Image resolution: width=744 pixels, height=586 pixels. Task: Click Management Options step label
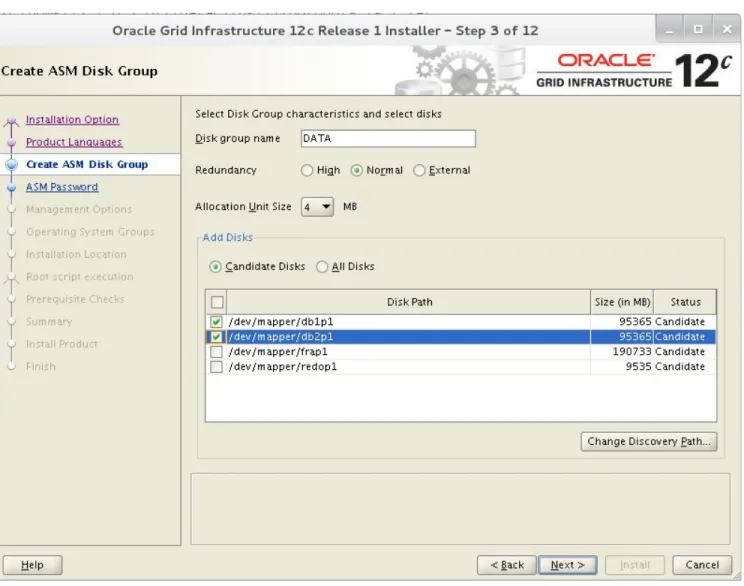point(79,209)
